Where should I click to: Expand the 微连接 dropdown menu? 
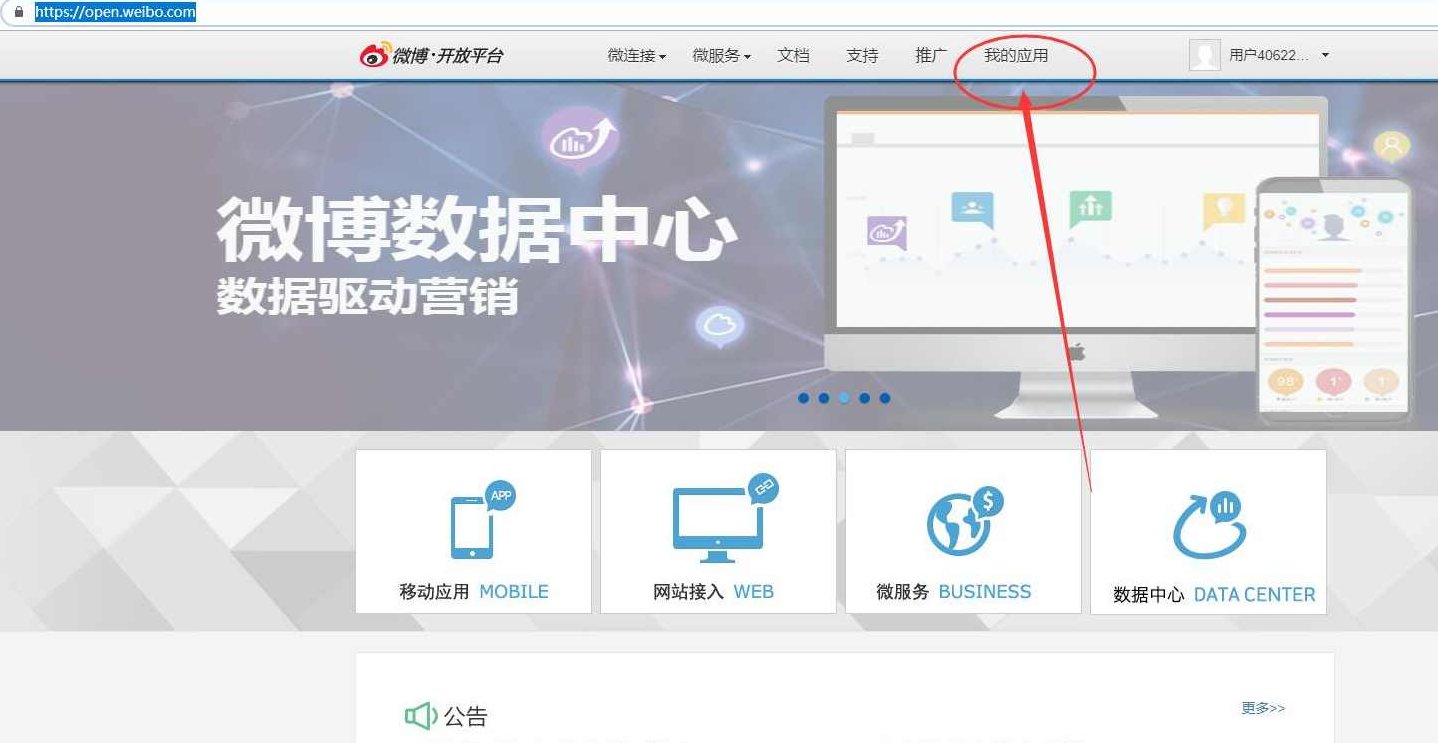(x=634, y=56)
